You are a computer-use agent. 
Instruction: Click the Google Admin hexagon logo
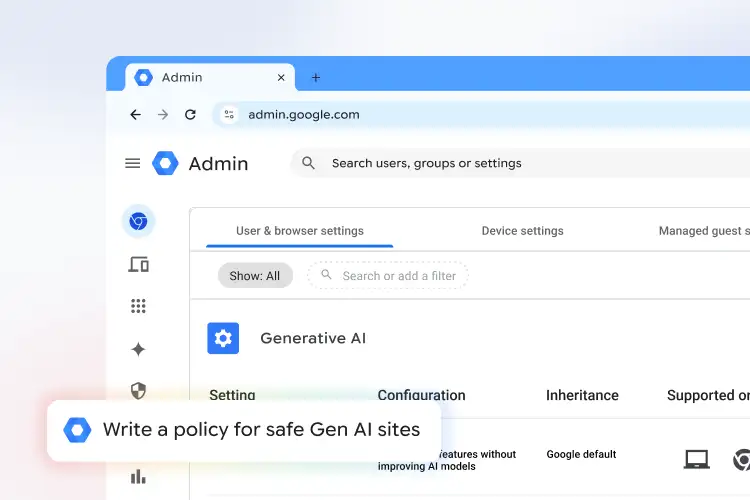165,163
